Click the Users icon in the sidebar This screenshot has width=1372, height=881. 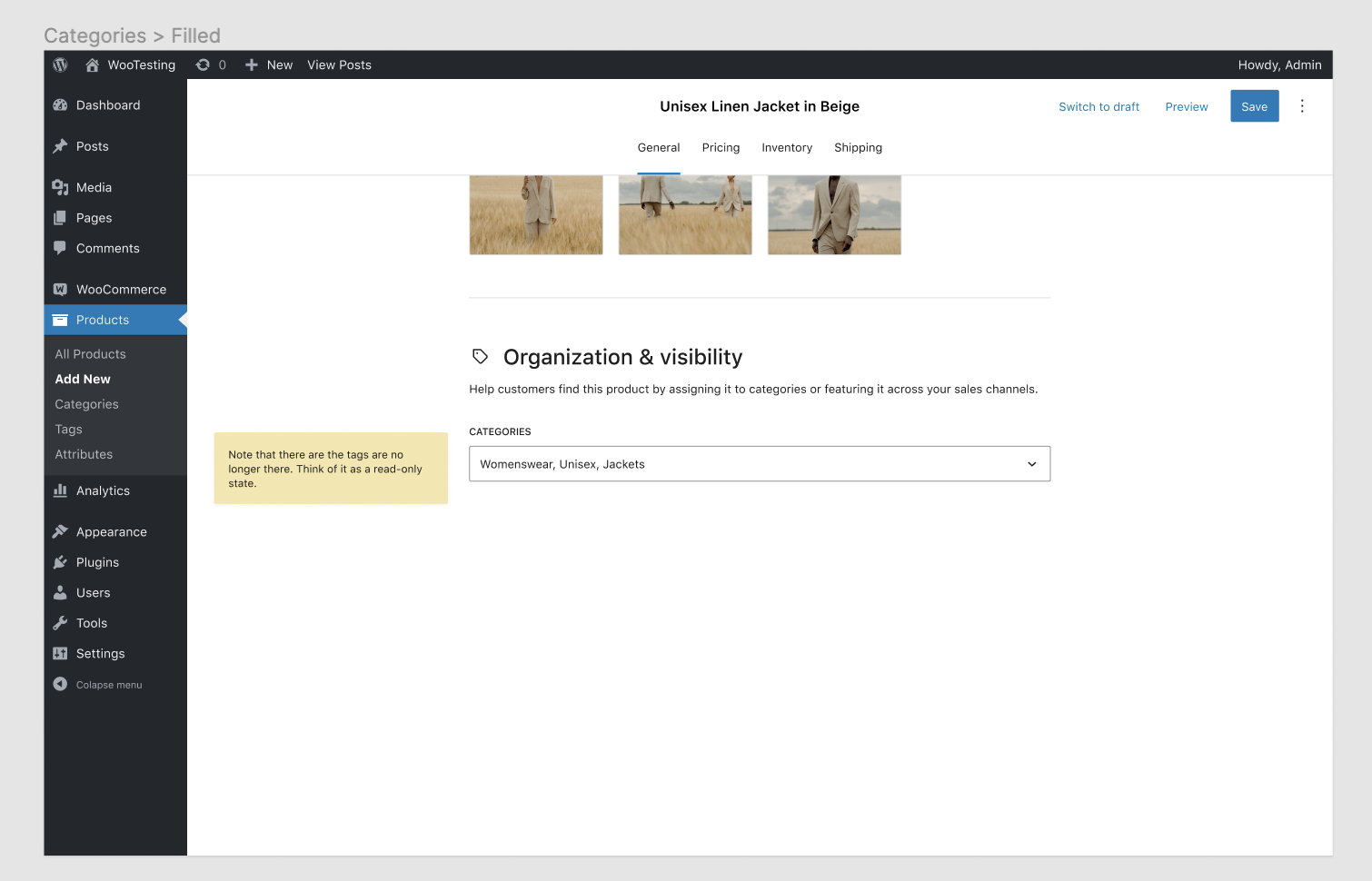[60, 592]
